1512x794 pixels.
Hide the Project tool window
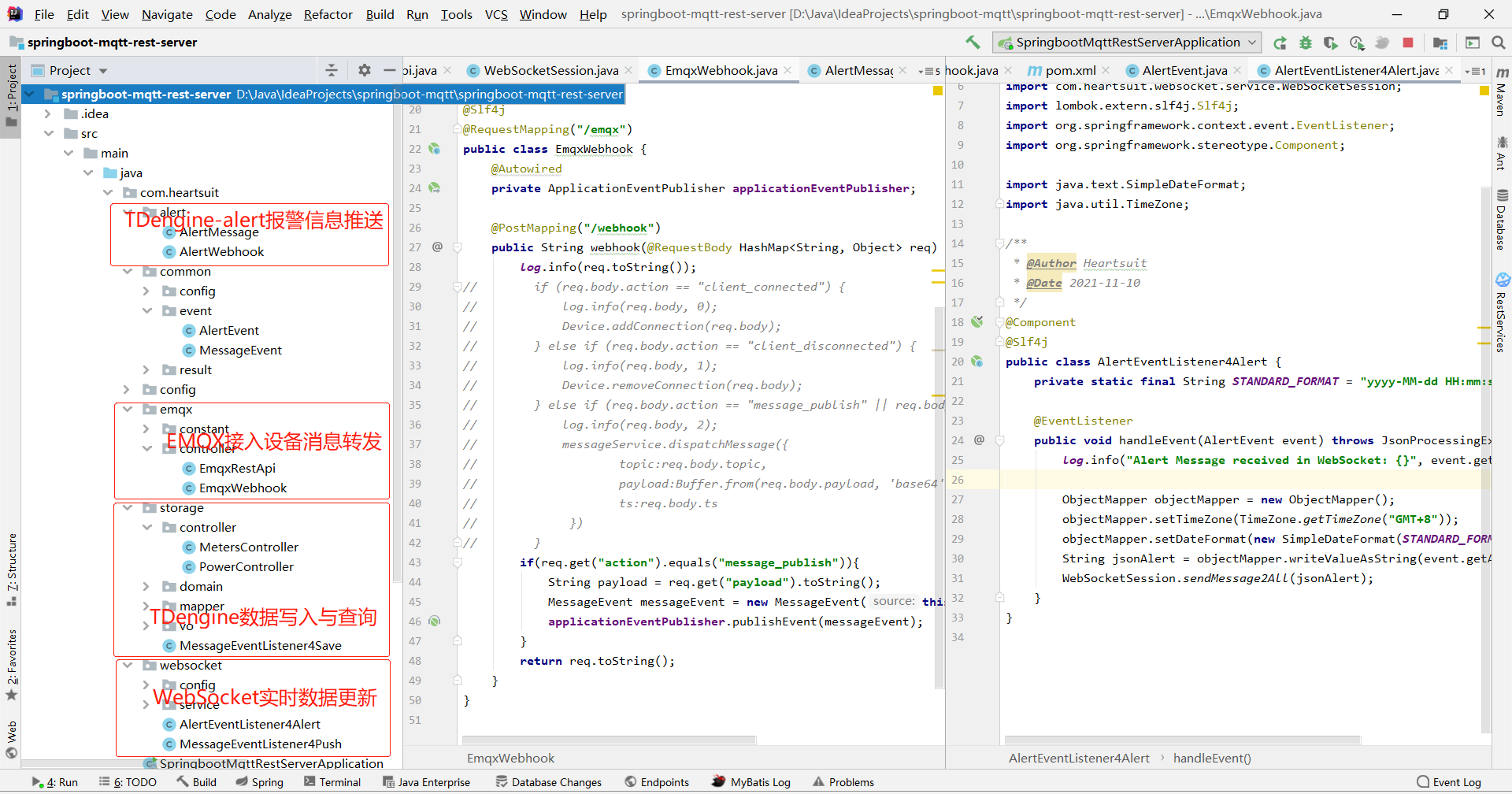click(x=389, y=70)
